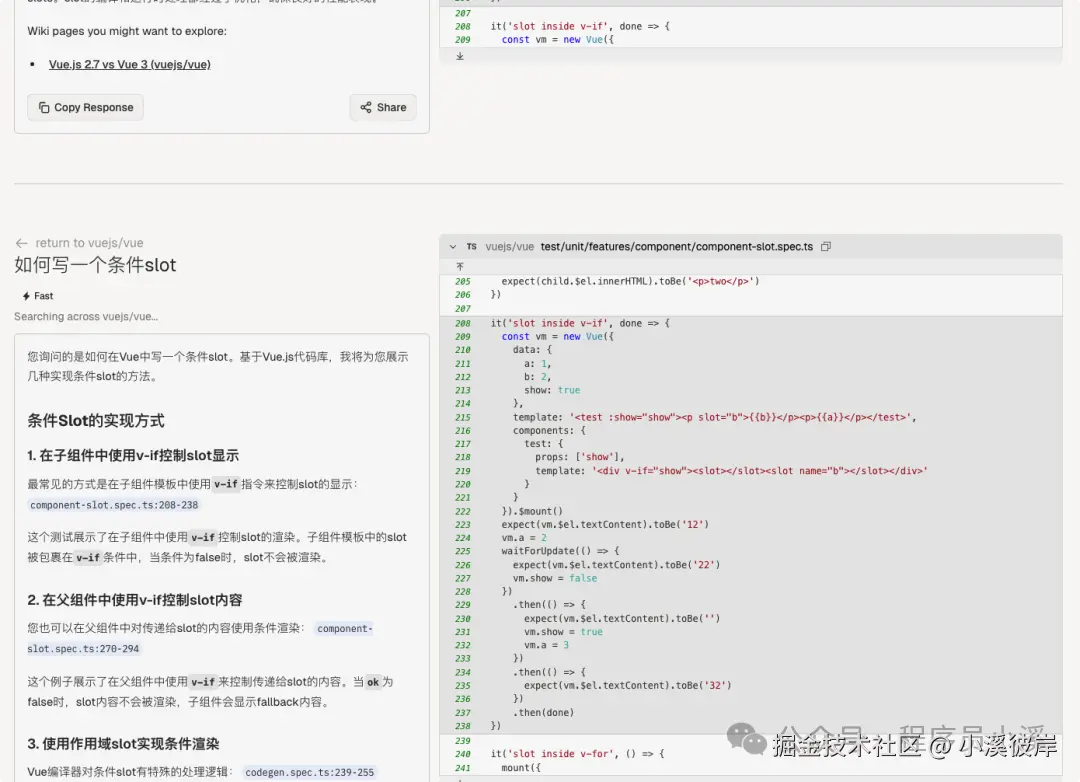This screenshot has width=1080, height=782.
Task: Click the Share button
Action: point(382,107)
